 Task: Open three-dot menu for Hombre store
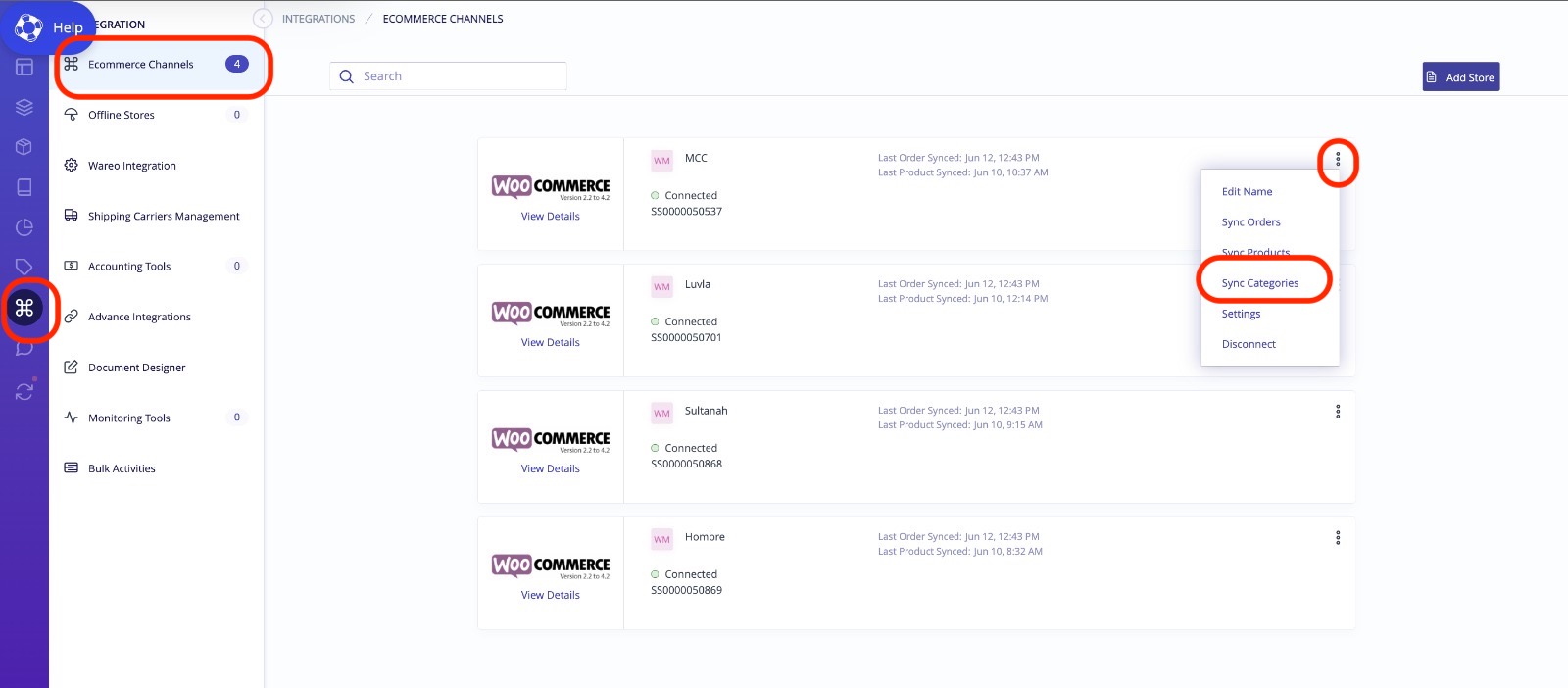(x=1337, y=538)
